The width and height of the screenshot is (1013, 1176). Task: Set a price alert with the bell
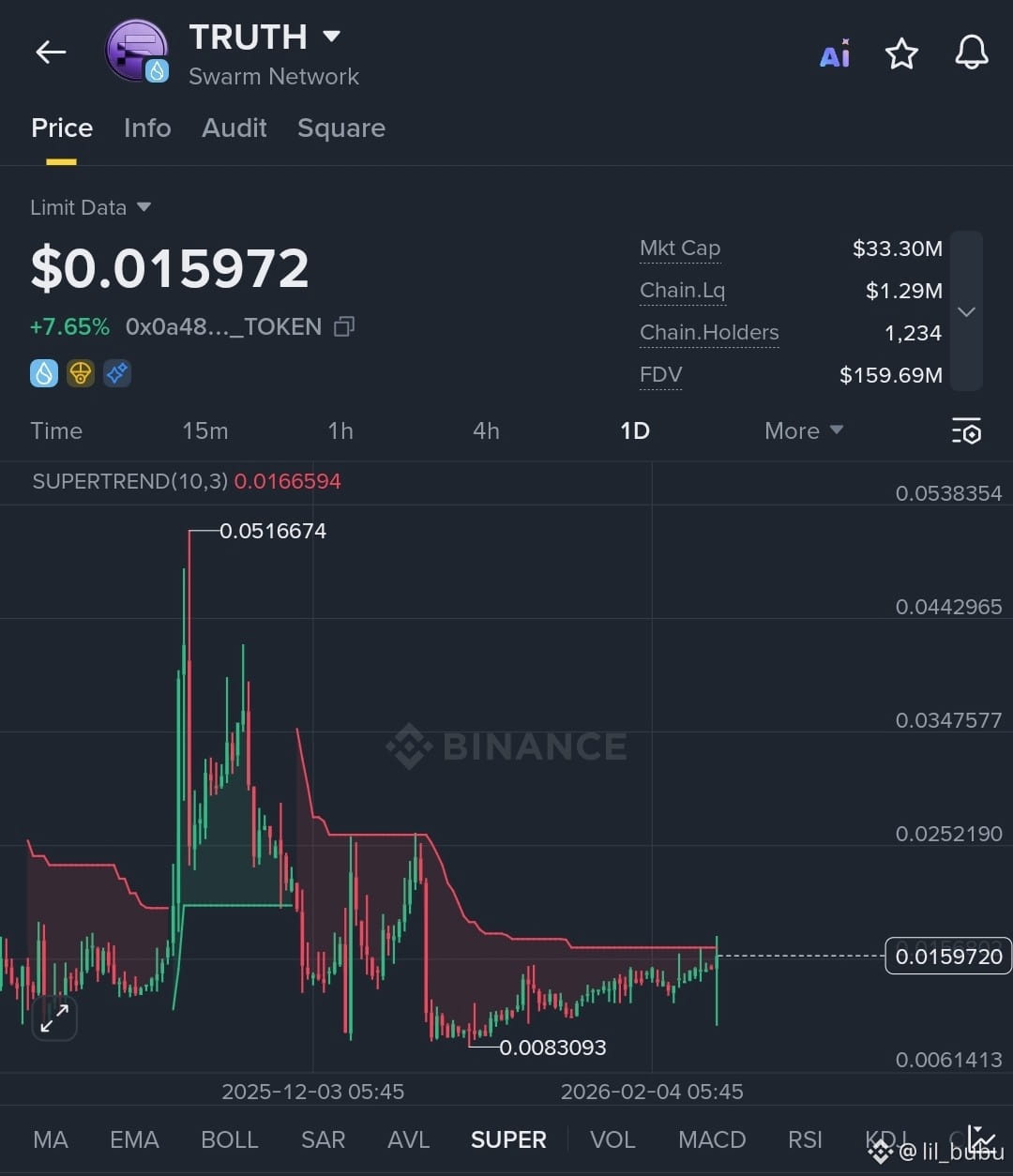[972, 53]
